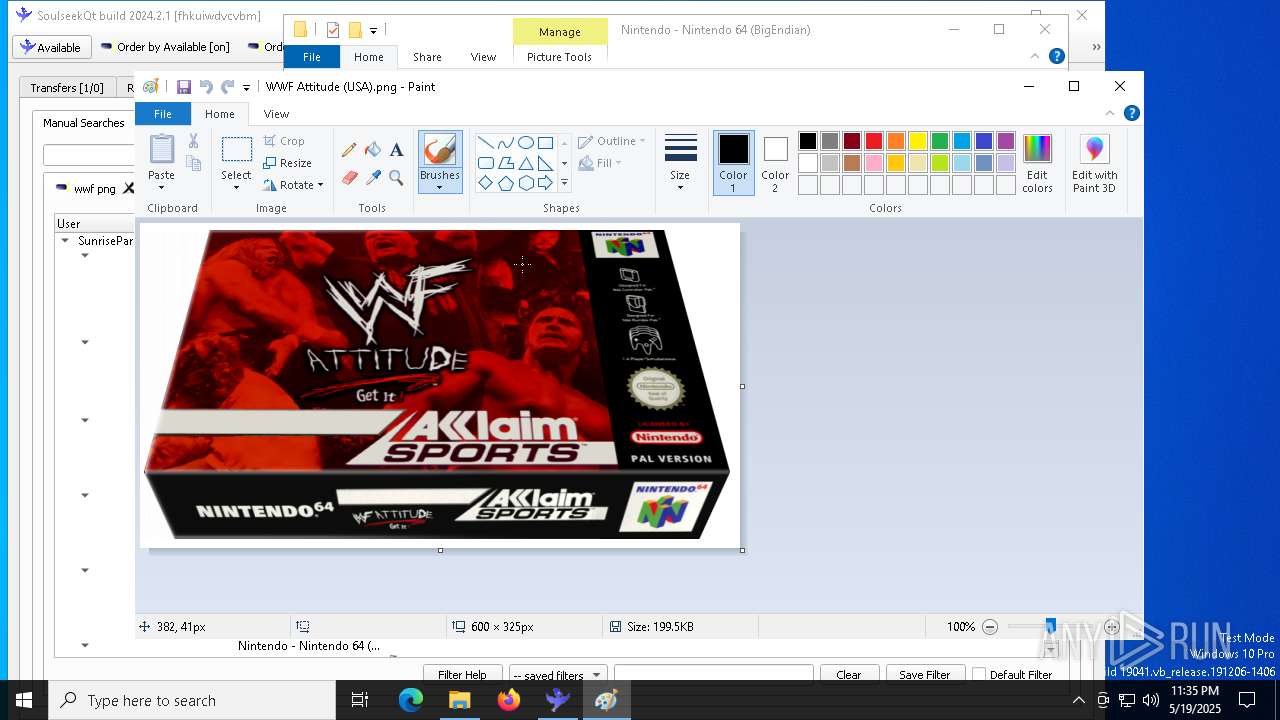Click the zoom out minus button
The height and width of the screenshot is (720, 1280).
990,627
